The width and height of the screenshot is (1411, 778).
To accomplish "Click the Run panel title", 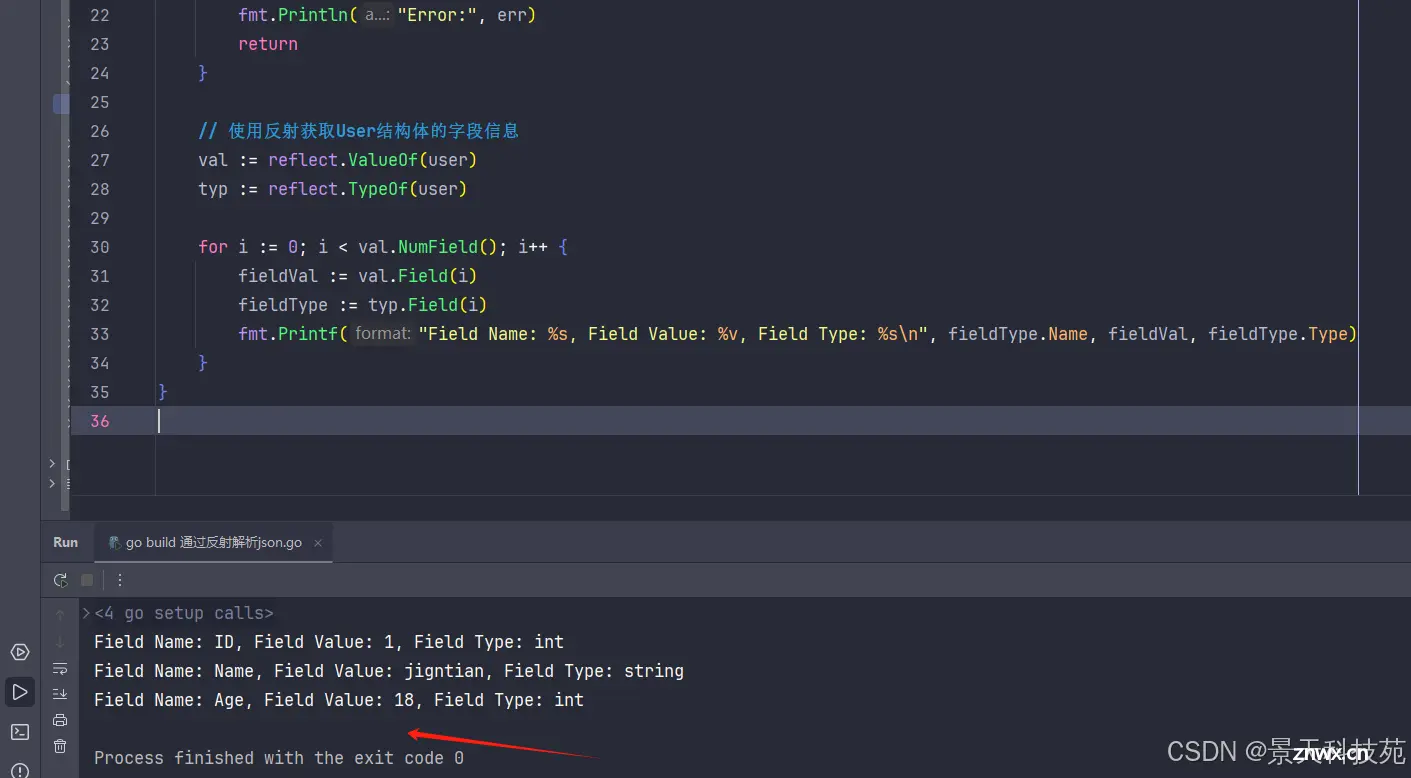I will pyautogui.click(x=66, y=542).
